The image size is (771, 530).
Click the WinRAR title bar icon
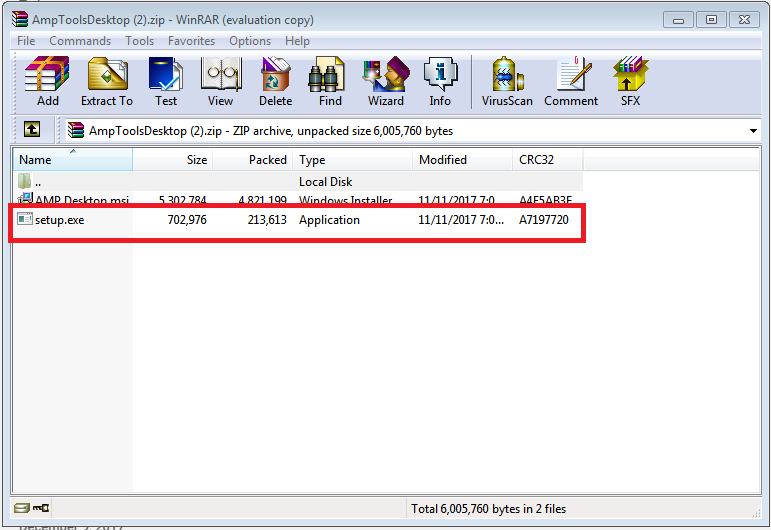pyautogui.click(x=20, y=19)
